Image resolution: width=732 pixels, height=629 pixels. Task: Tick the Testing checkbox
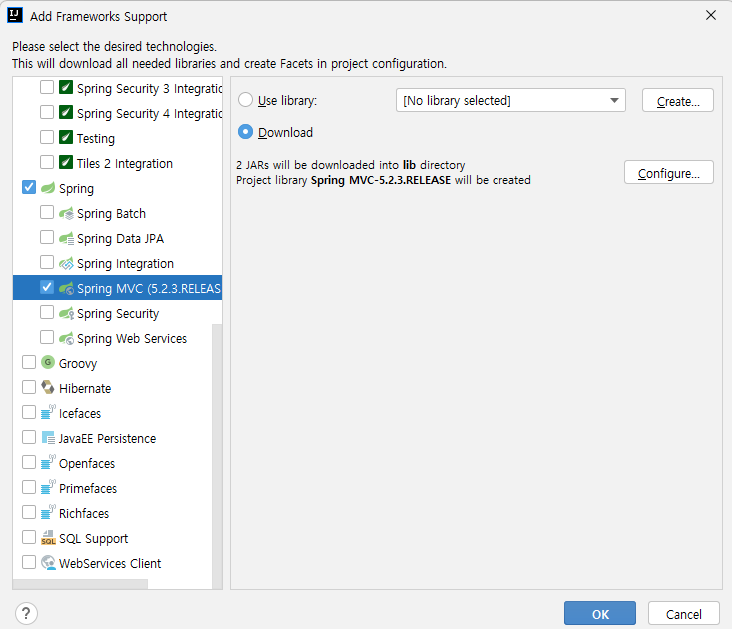tap(47, 137)
